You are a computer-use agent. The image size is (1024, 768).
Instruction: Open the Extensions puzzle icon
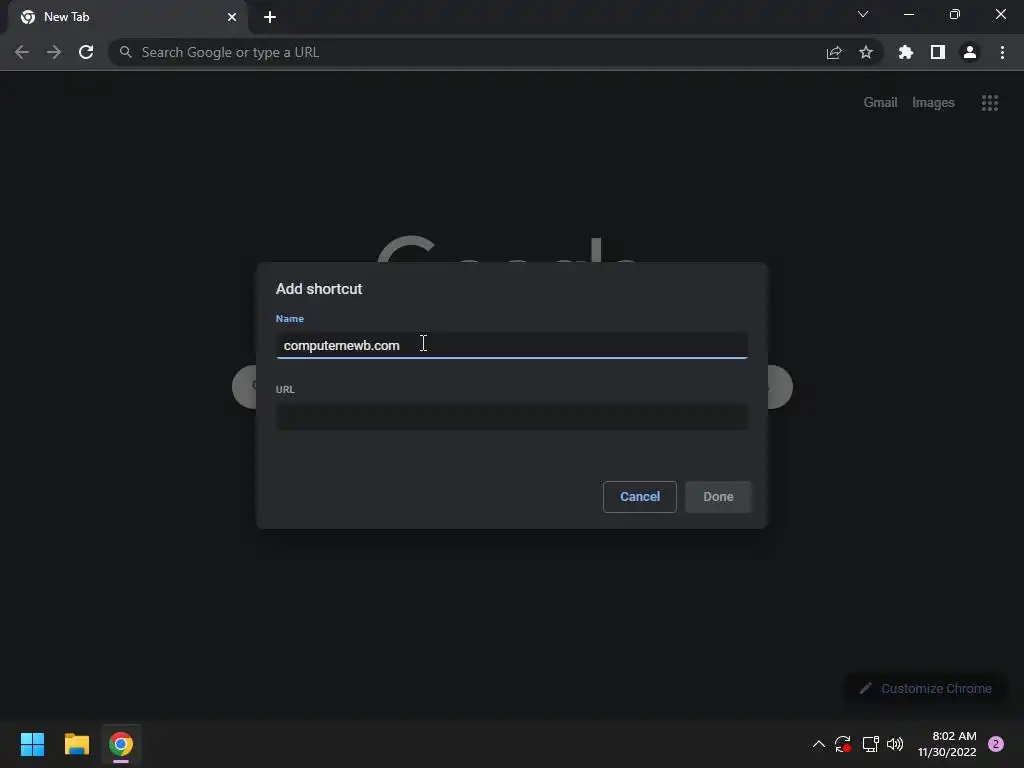(x=906, y=52)
